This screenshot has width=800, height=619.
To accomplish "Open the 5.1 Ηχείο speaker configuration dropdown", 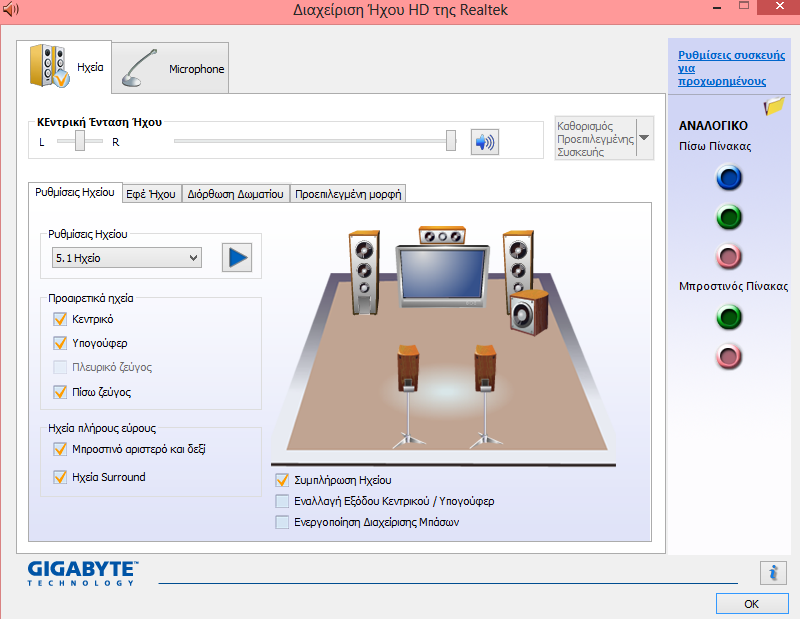I will tap(127, 258).
